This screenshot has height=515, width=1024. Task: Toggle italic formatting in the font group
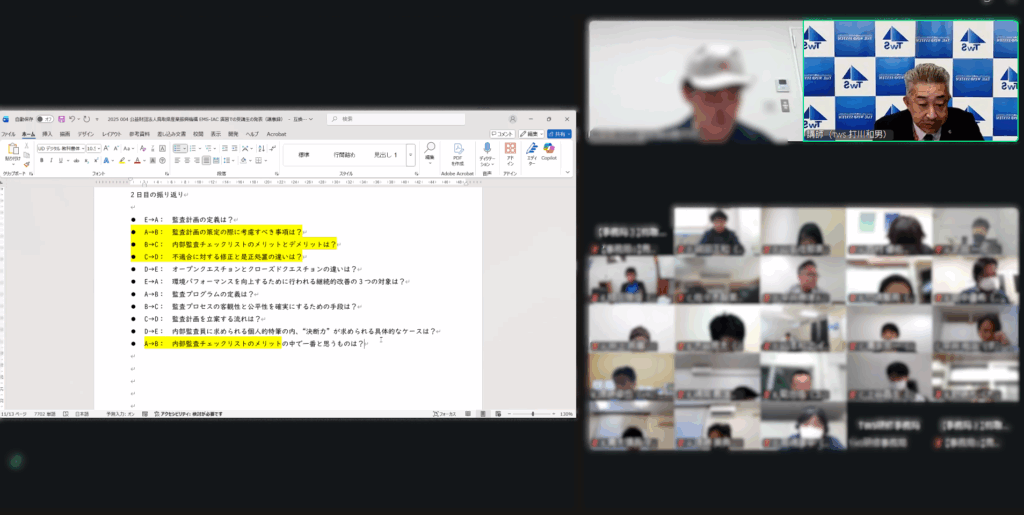(x=51, y=160)
